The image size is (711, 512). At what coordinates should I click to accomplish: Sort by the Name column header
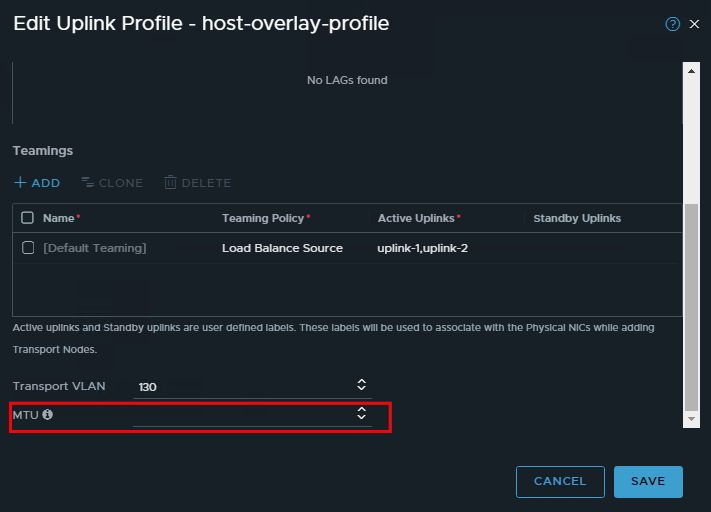[x=59, y=218]
